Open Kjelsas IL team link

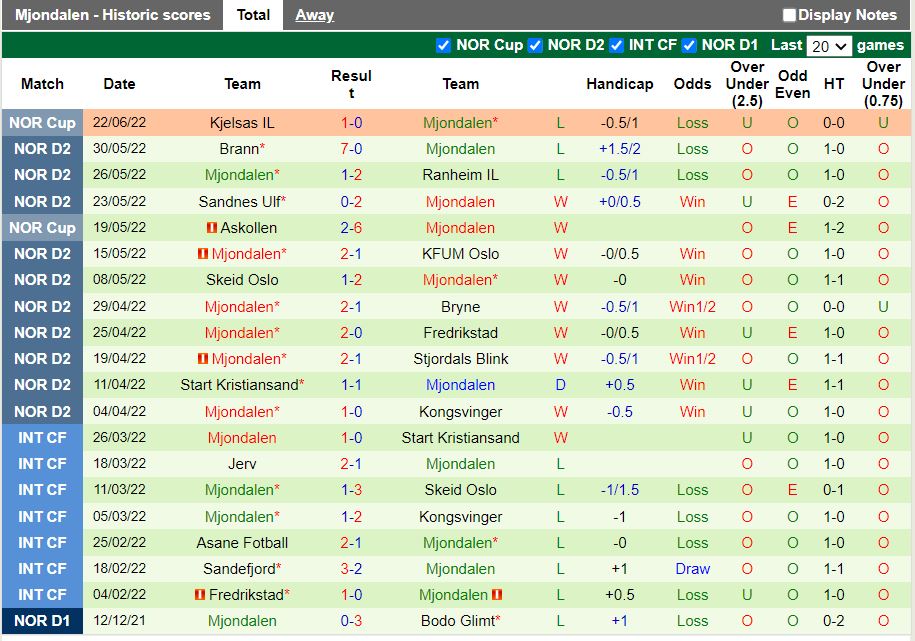(242, 123)
